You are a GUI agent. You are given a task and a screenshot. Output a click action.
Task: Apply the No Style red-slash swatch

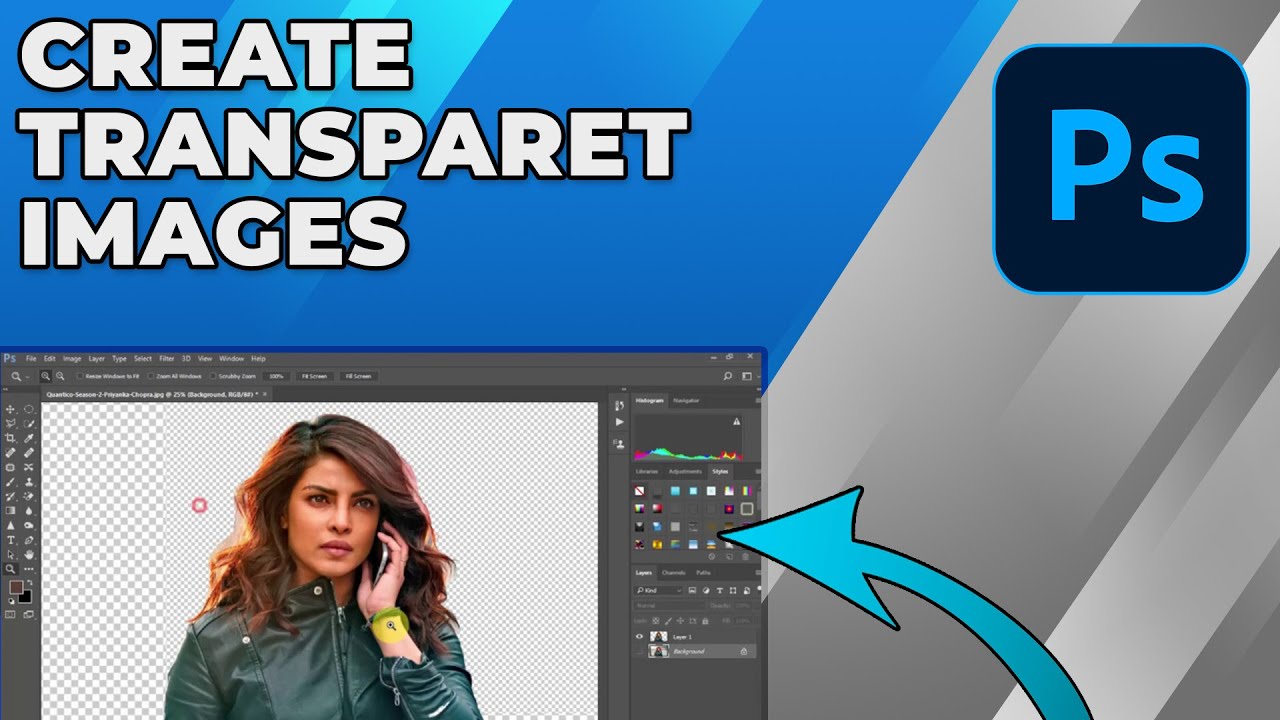640,491
